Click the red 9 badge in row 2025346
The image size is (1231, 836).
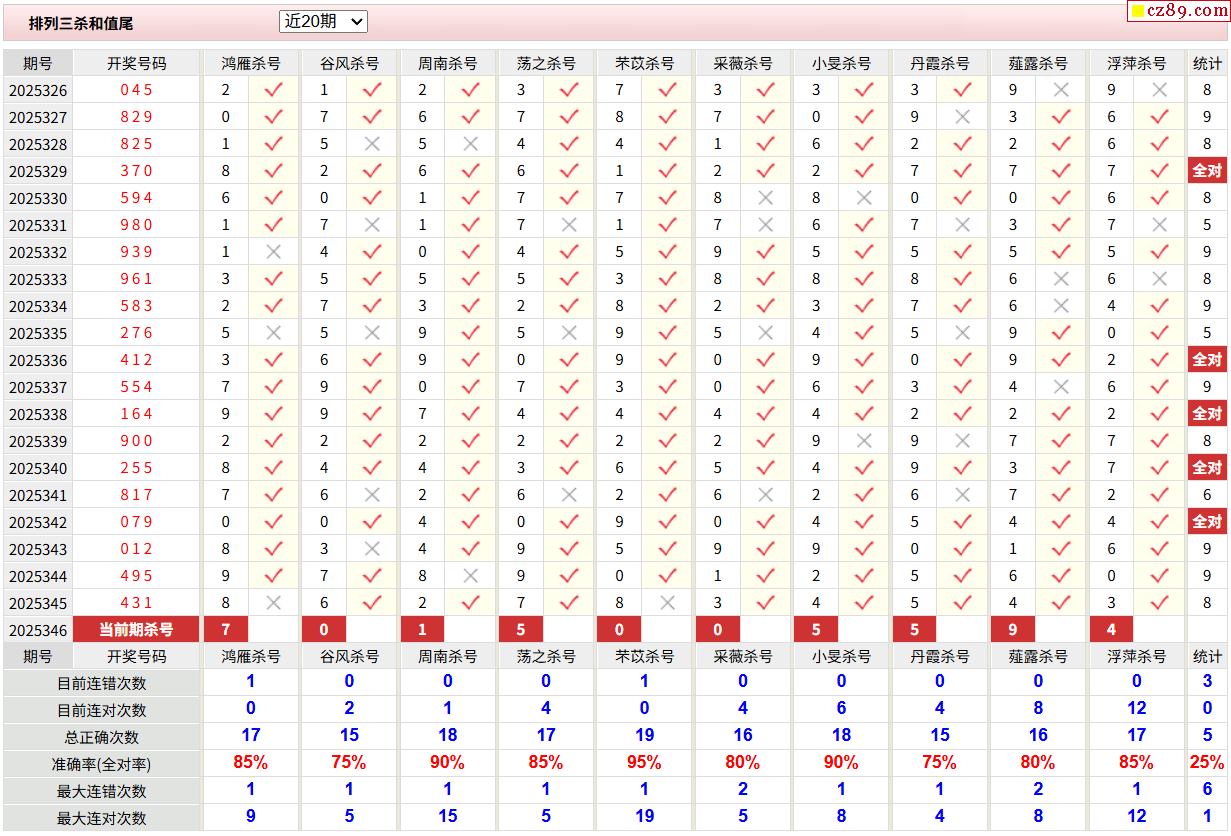coord(1013,629)
